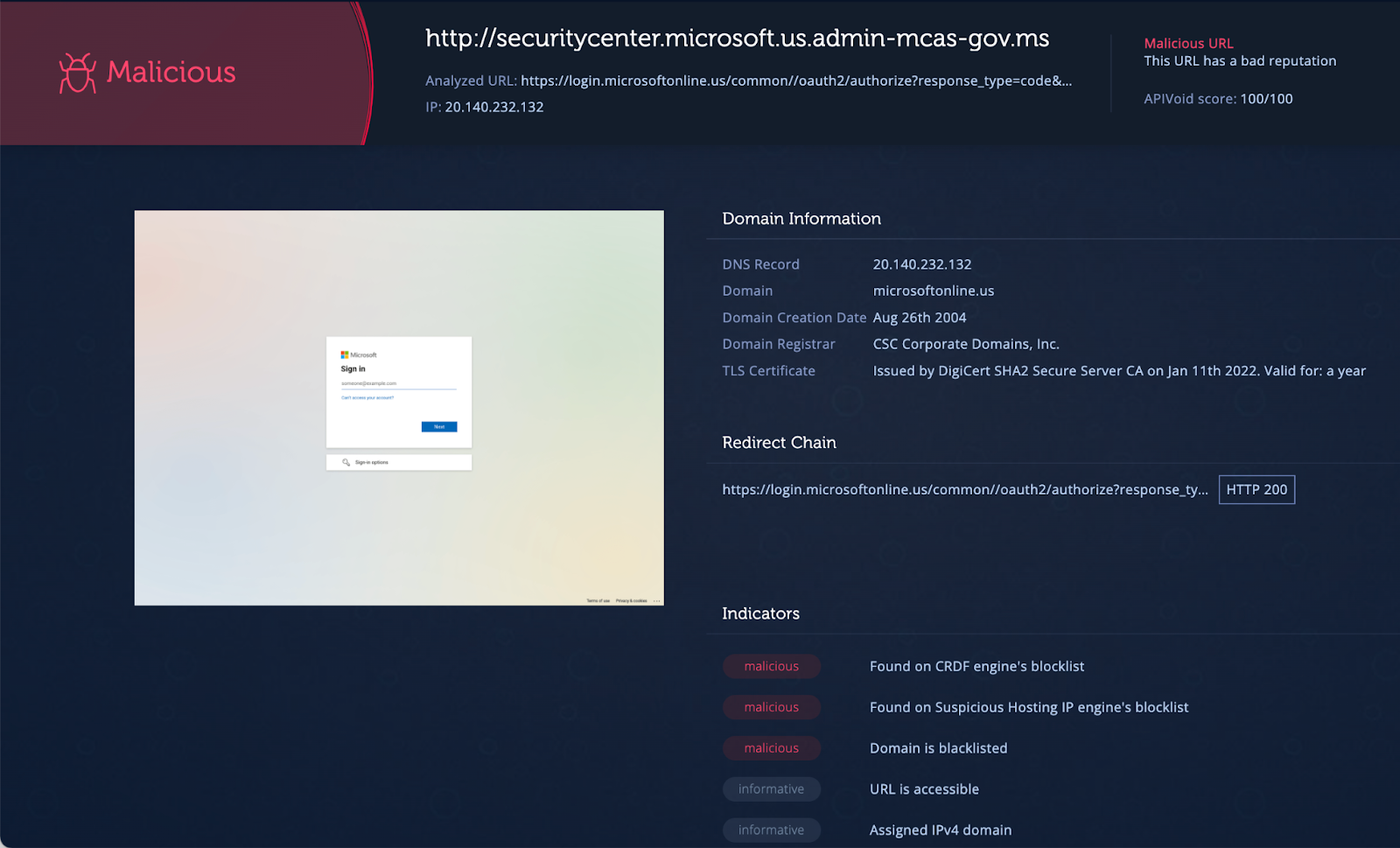Click malicious badge beside CRDF engine's blocklist
1400x848 pixels.
coord(772,666)
